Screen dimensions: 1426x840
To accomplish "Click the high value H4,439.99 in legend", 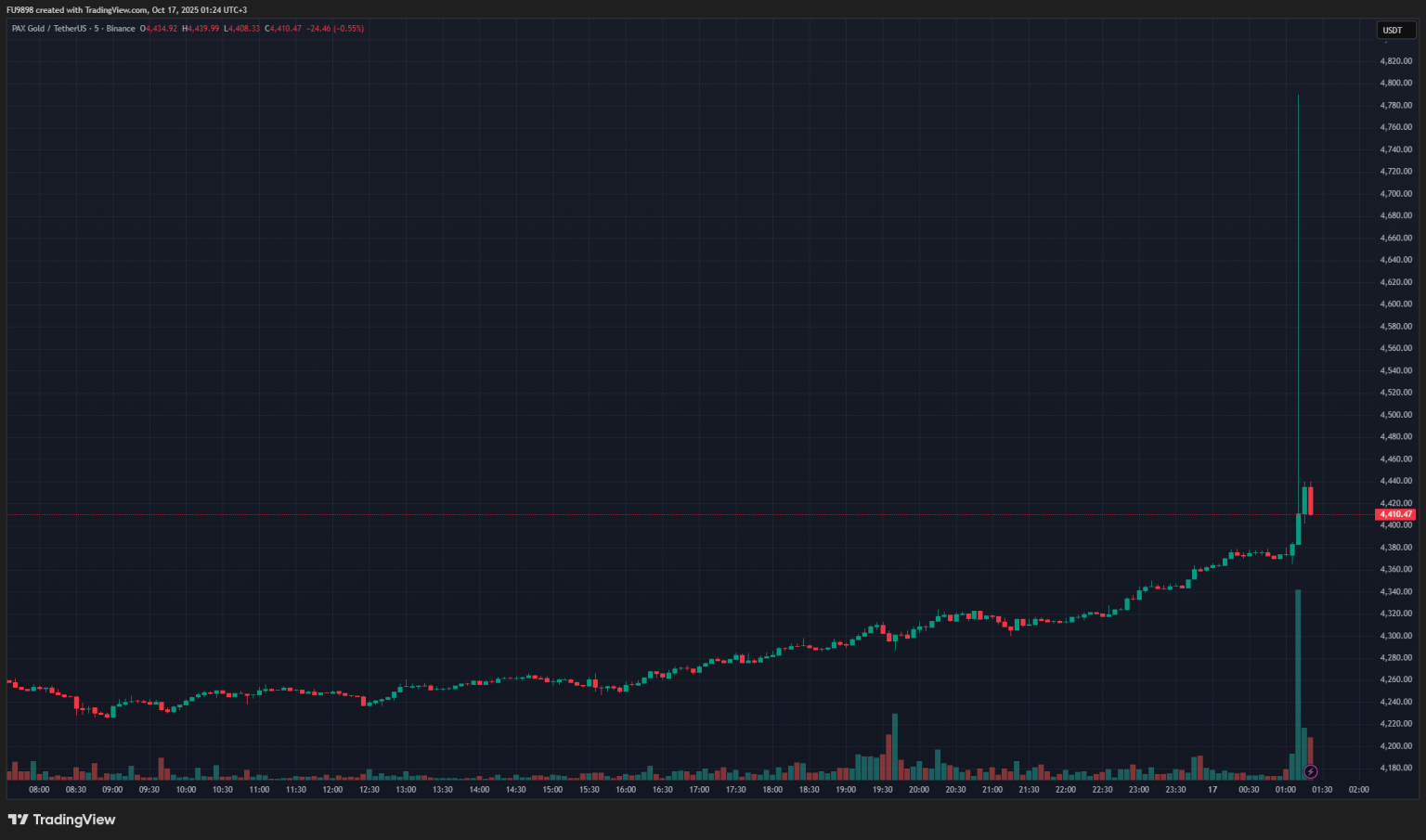I will coord(201,29).
